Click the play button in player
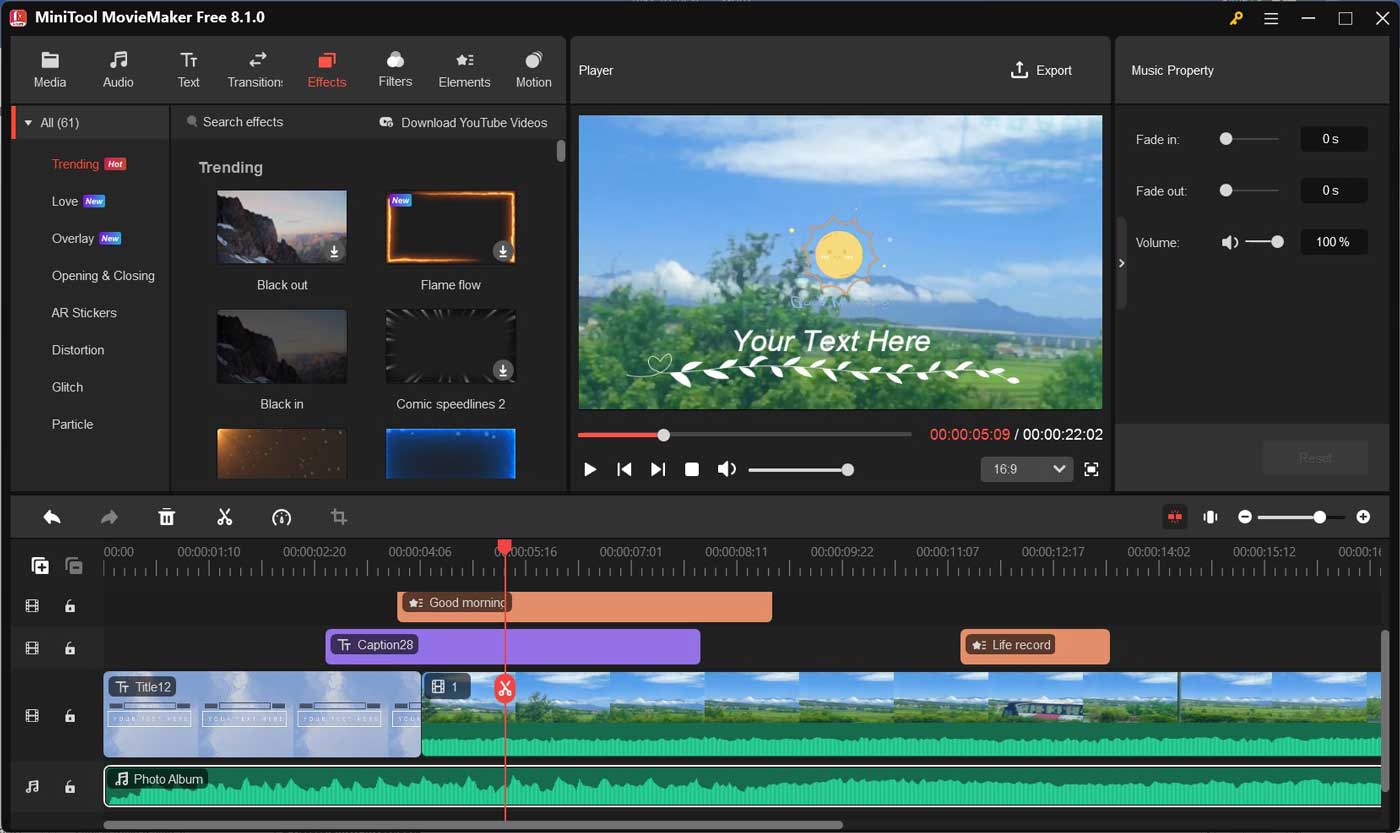The image size is (1400, 833). click(590, 469)
